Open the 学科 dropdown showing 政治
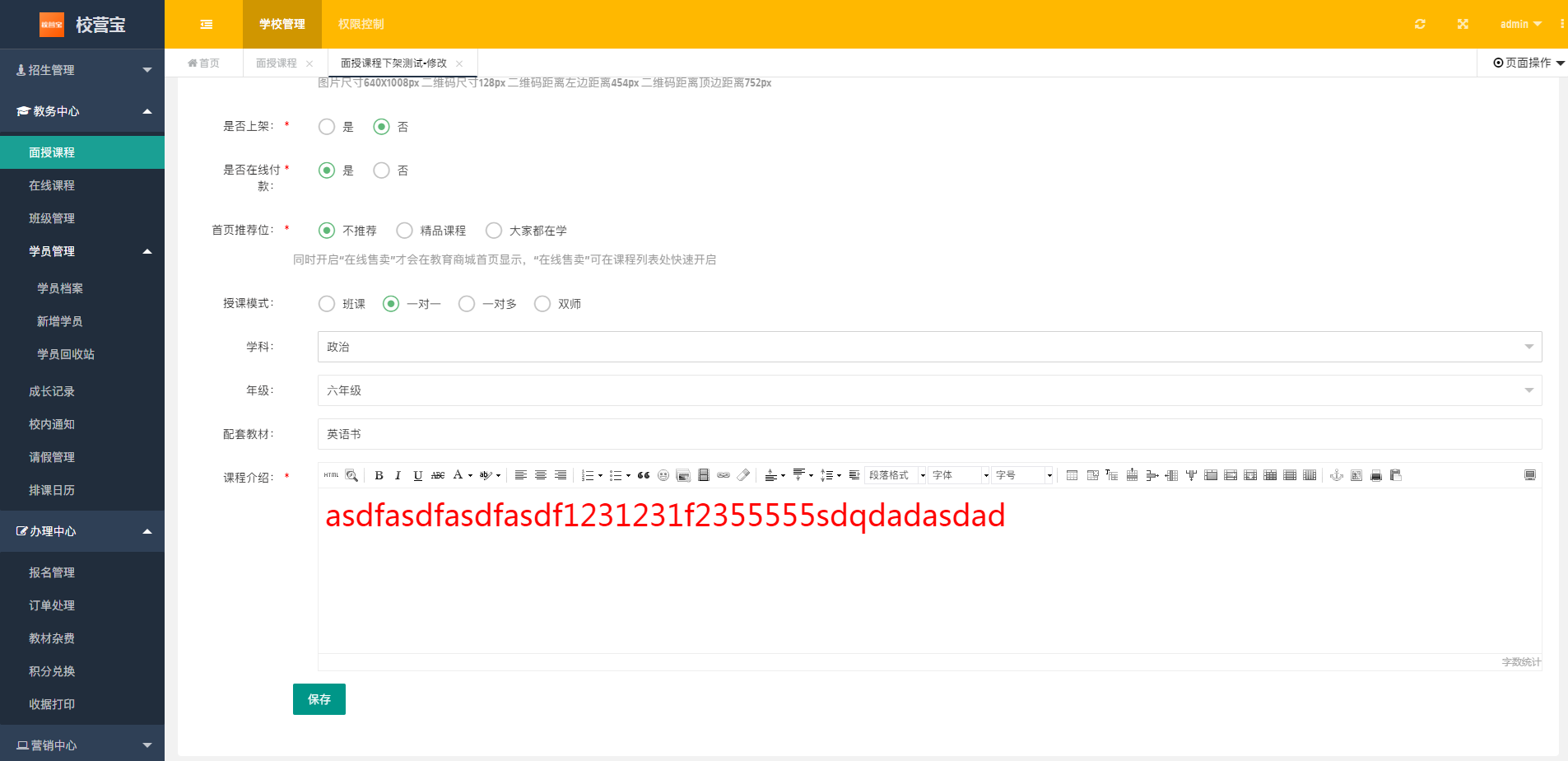Viewport: 1568px width, 761px height. [929, 347]
